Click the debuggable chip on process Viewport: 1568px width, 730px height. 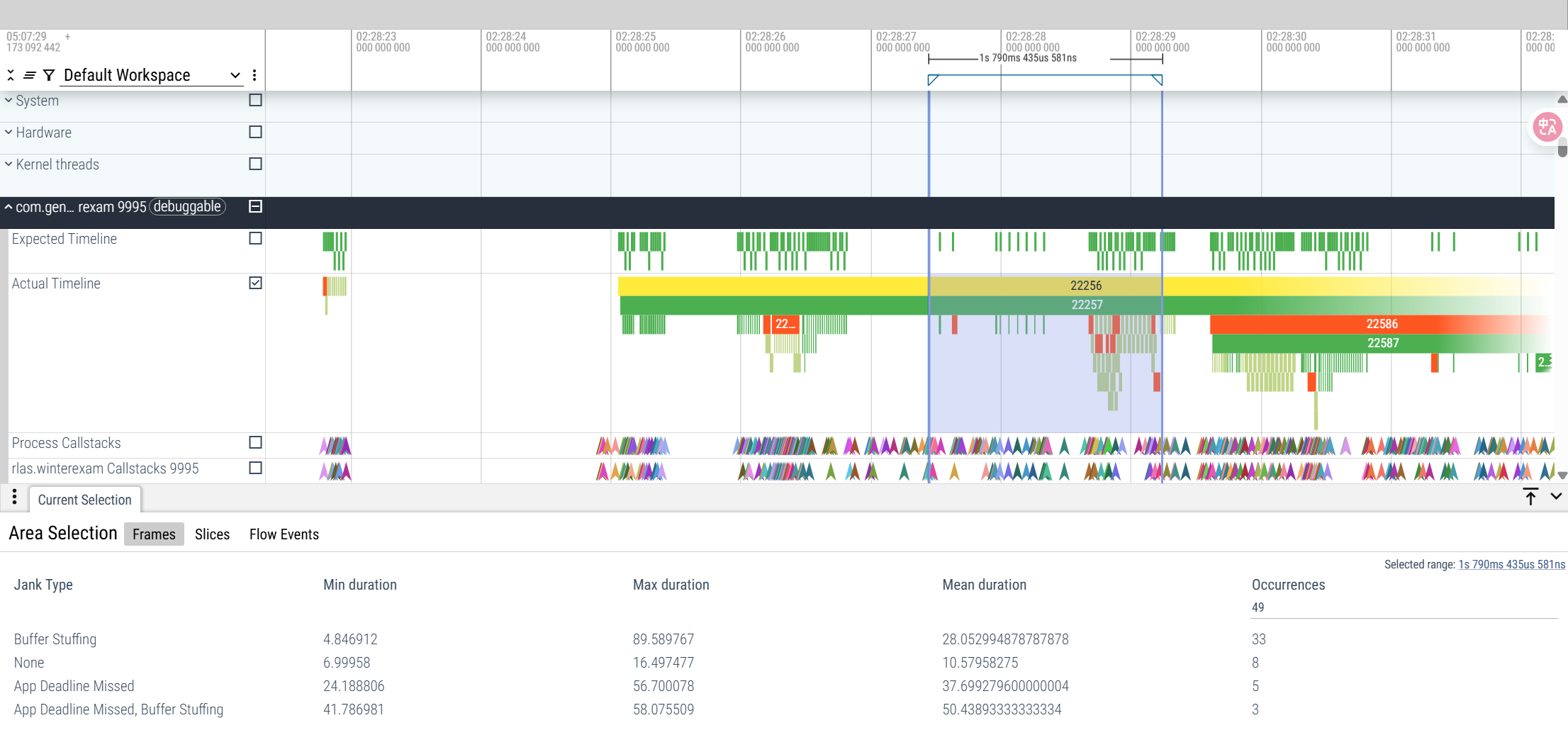click(x=187, y=207)
